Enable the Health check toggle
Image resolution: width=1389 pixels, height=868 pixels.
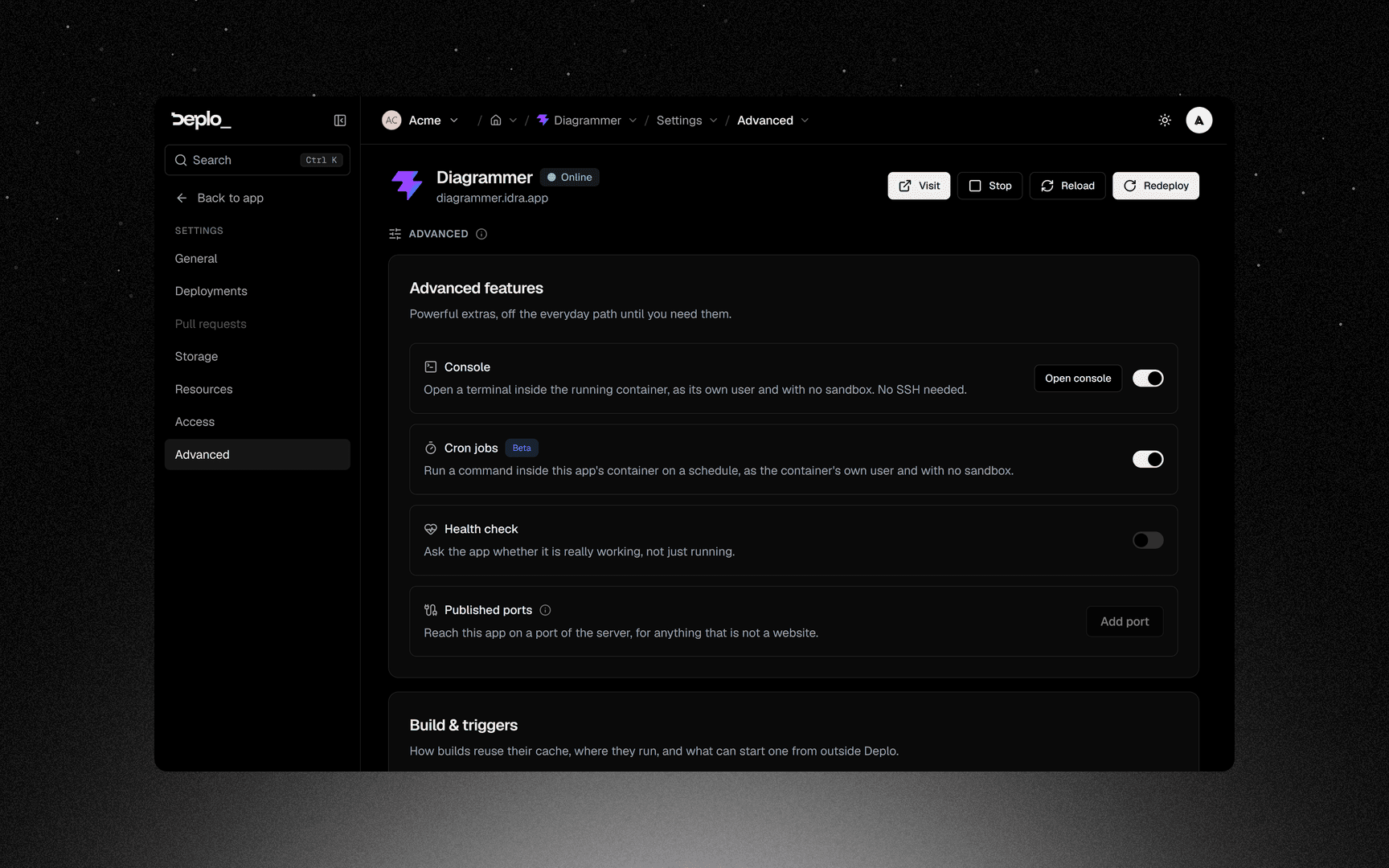(x=1148, y=540)
